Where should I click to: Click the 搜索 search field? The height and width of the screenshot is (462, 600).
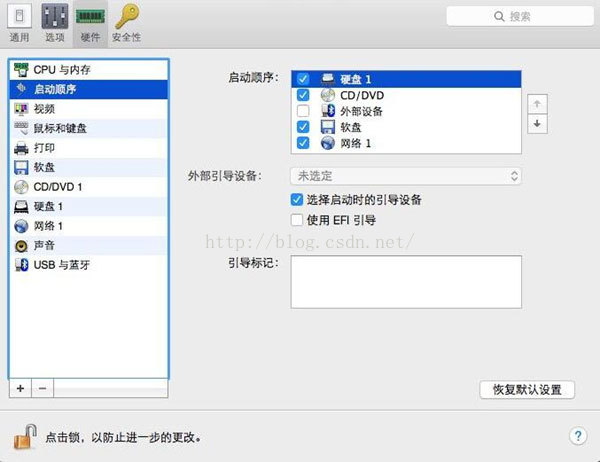520,16
